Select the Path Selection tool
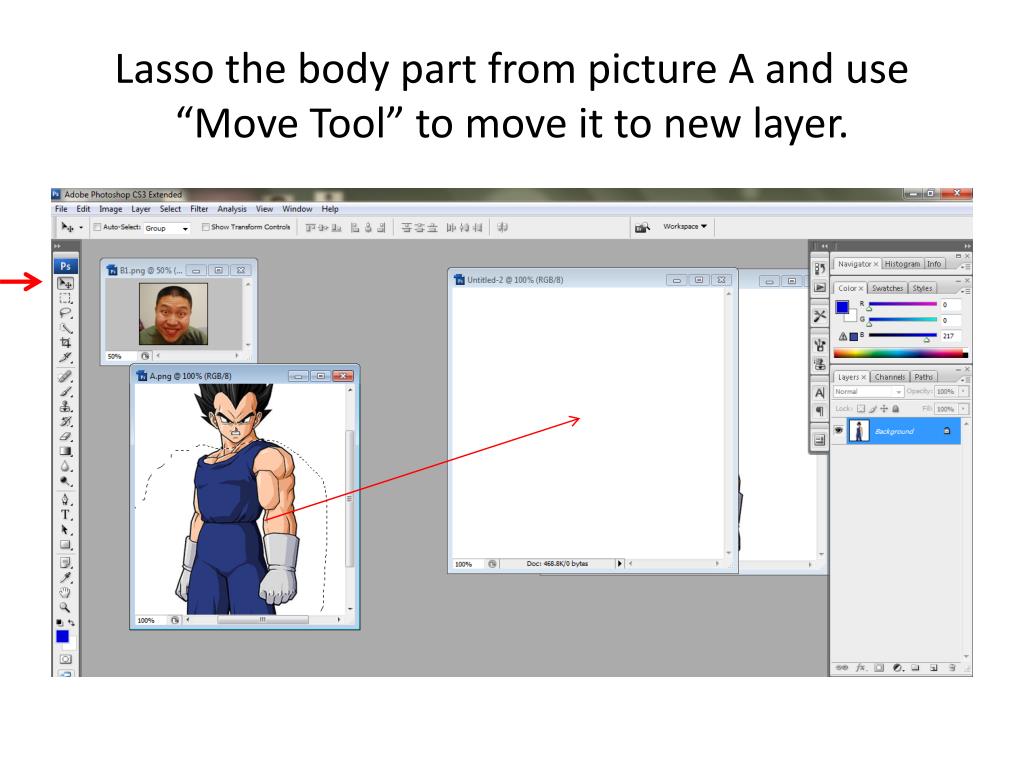This screenshot has height=768, width=1024. [x=65, y=530]
